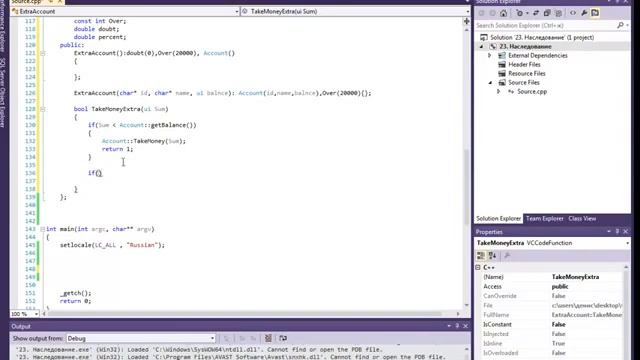This screenshot has height=360, width=640.
Task: Collapse the C++ category in Properties
Action: 478,267
